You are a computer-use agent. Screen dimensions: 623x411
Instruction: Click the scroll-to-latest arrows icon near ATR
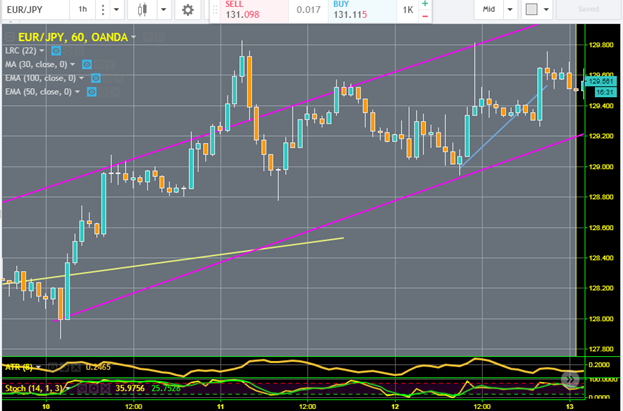(x=571, y=380)
